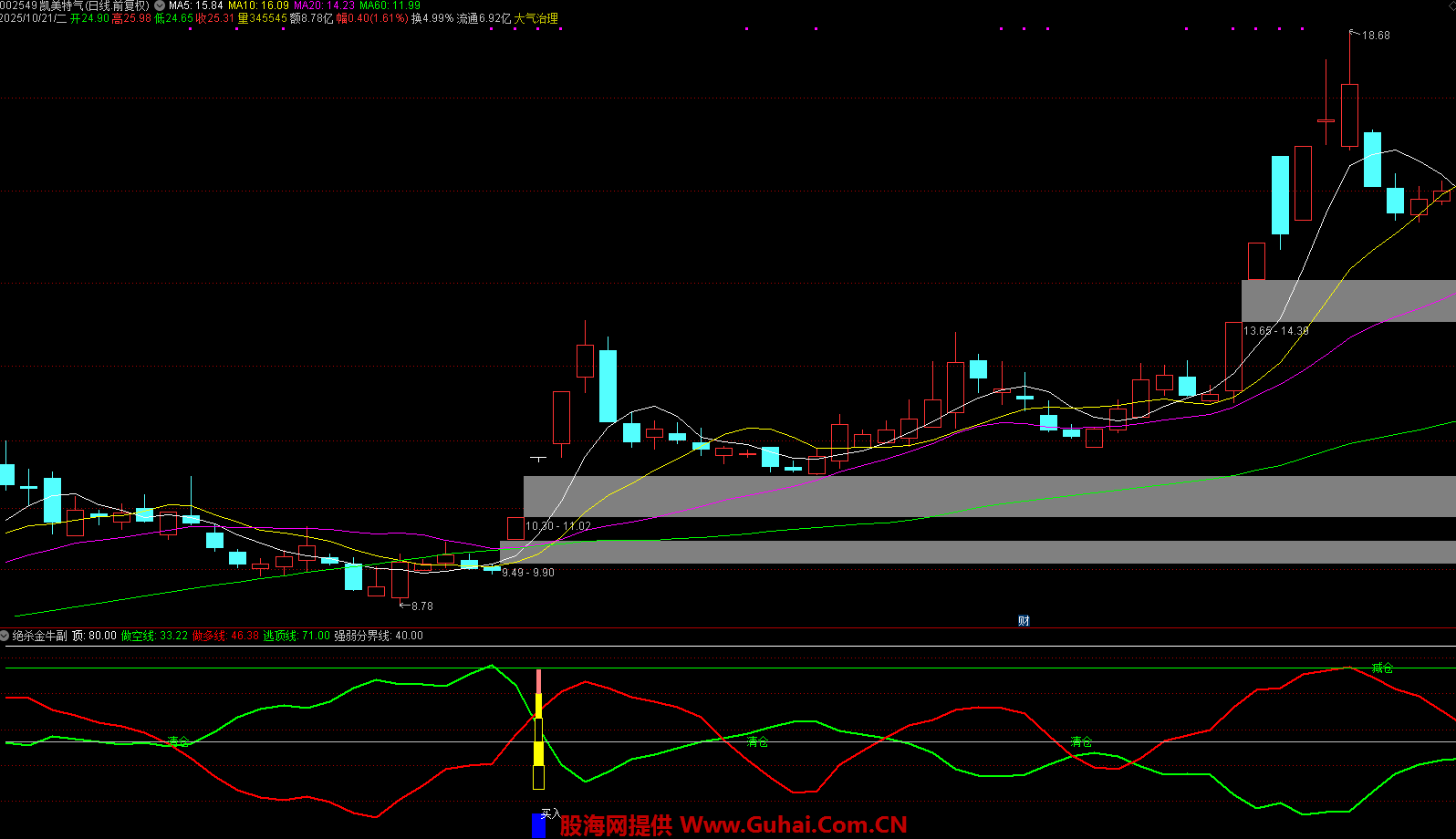Open the main chart indicator dropdown arrow
This screenshot has width=1456, height=839.
(160, 5)
